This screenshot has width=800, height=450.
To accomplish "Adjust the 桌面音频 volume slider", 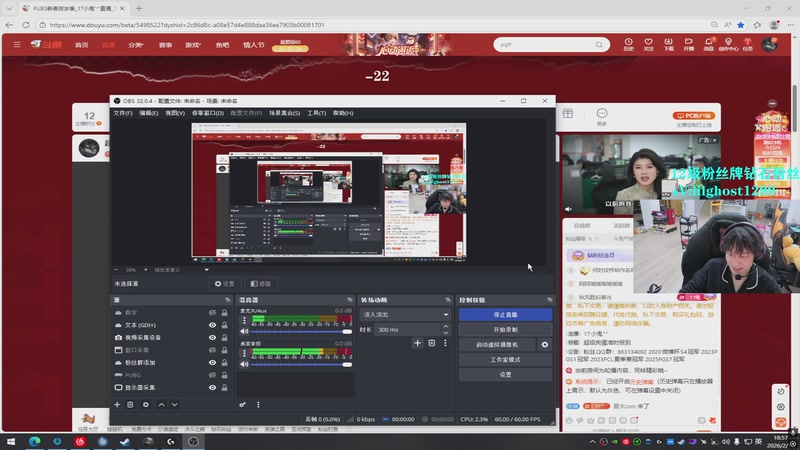I will pos(301,364).
